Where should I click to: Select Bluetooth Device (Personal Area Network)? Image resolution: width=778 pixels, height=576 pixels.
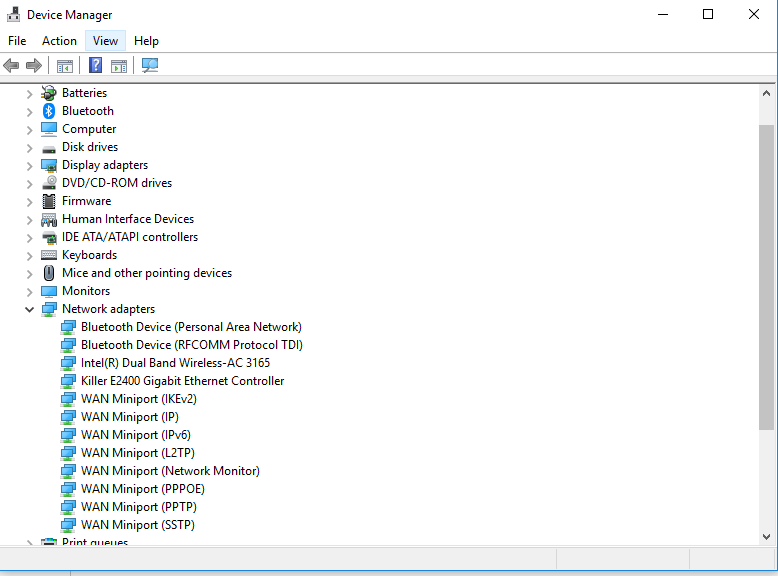click(x=191, y=327)
